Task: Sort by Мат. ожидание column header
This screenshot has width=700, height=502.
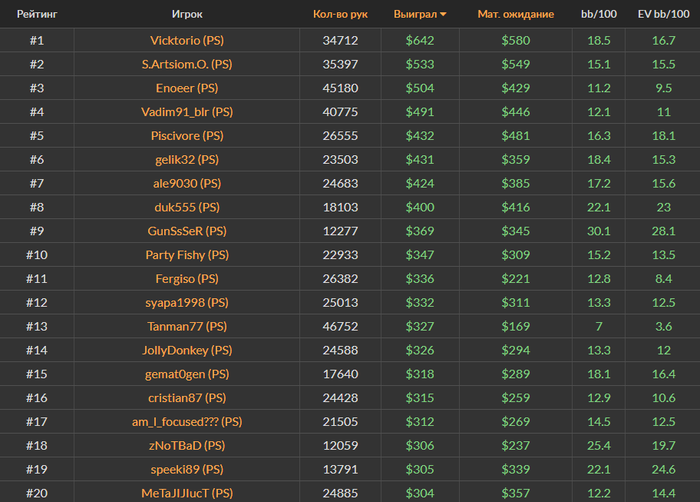Action: [x=516, y=14]
